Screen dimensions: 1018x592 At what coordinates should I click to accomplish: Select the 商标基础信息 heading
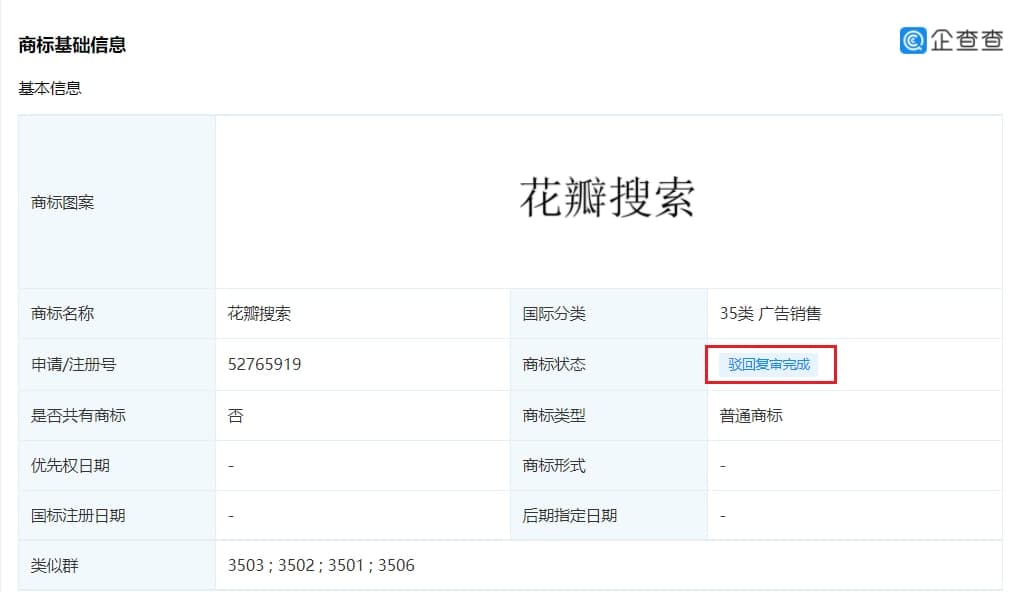click(72, 45)
